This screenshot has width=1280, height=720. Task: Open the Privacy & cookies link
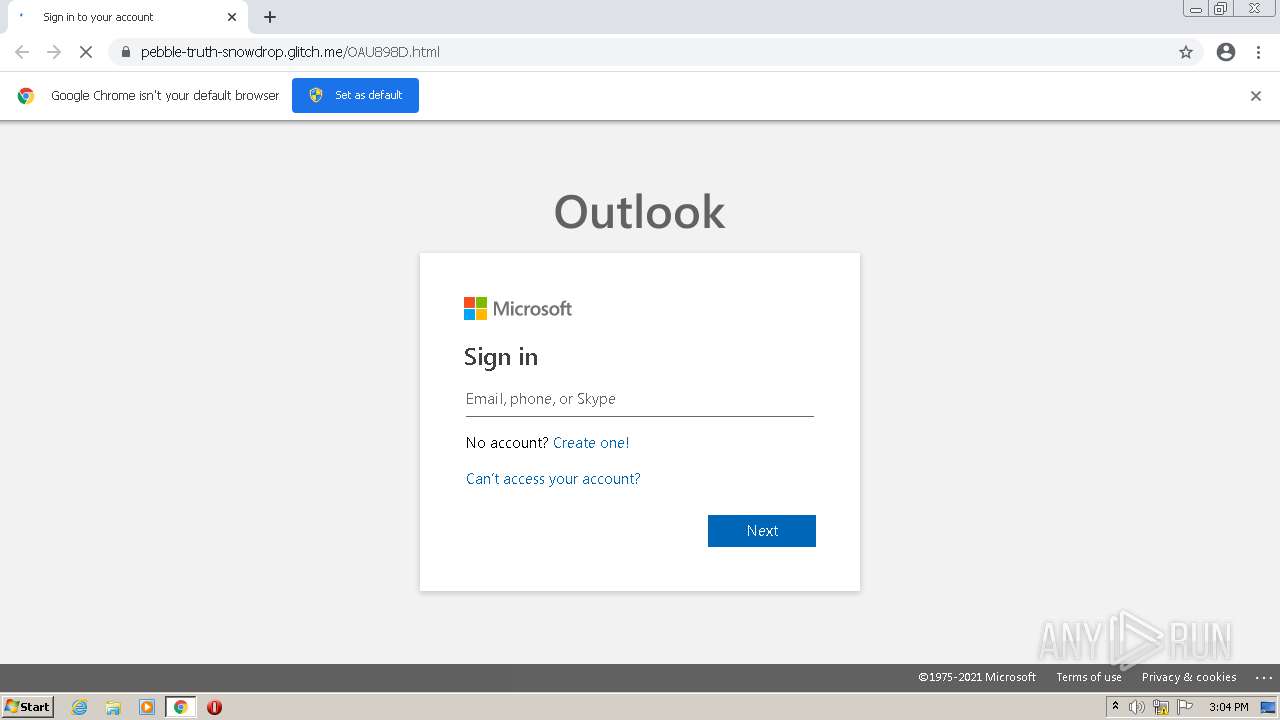click(x=1189, y=677)
